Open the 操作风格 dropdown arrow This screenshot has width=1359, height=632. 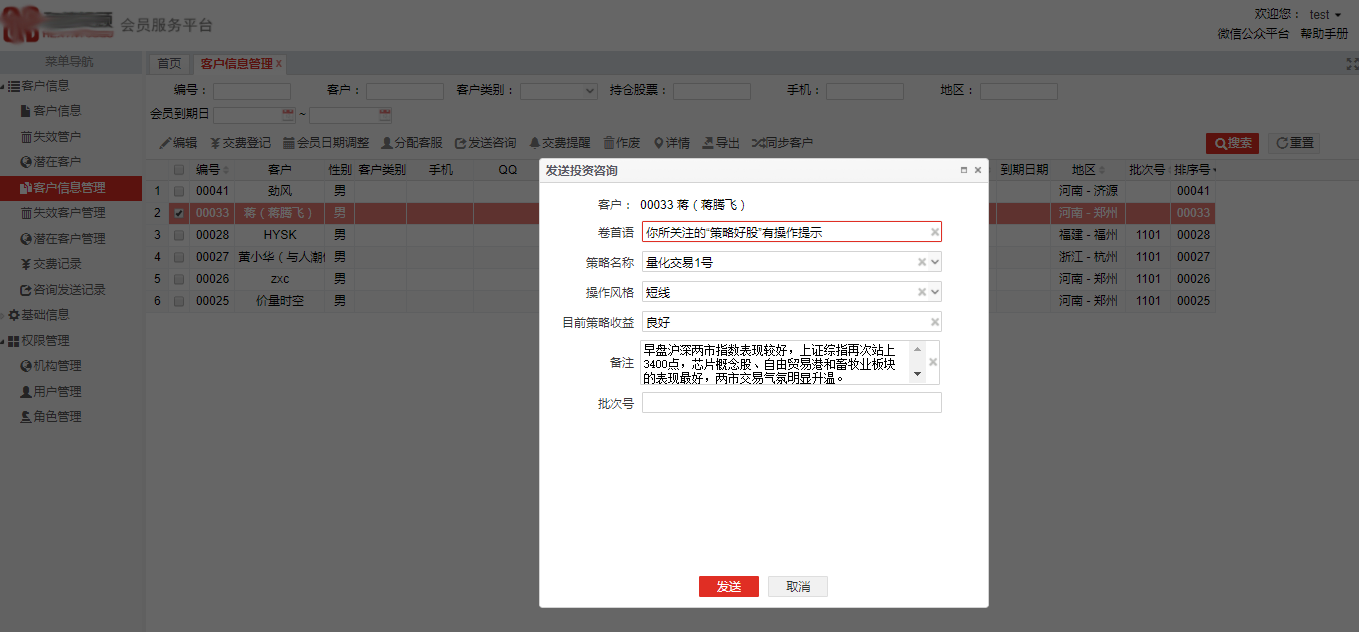click(935, 292)
